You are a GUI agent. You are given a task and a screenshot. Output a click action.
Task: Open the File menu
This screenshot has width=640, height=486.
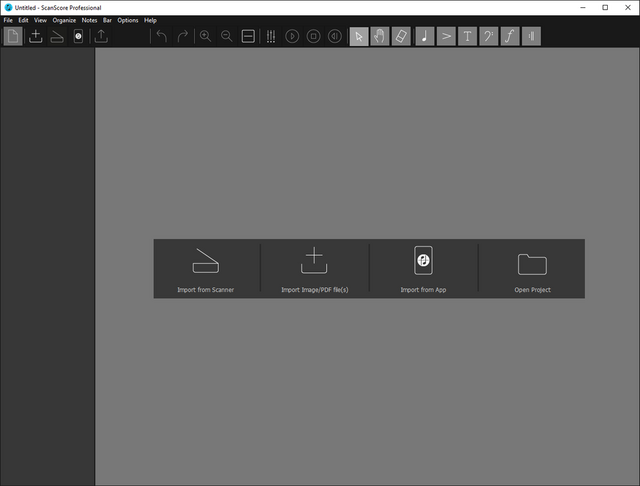point(8,20)
